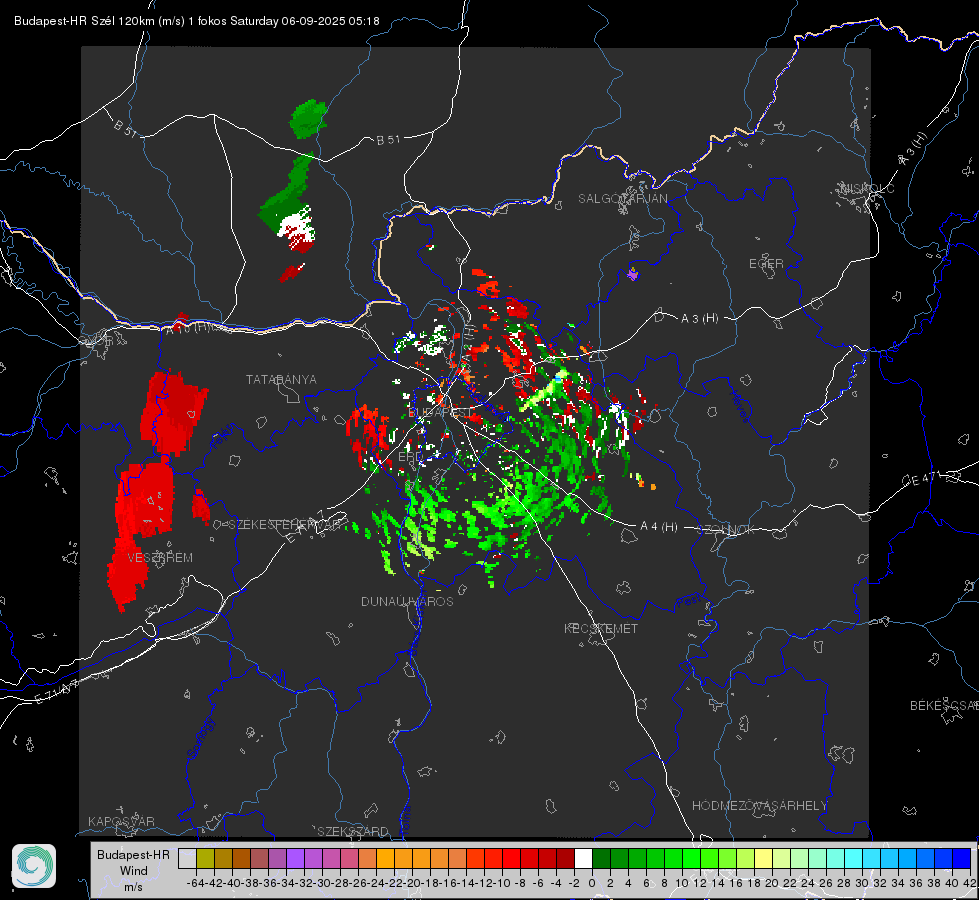Select the deep blue swatch ending the scale

[962, 858]
